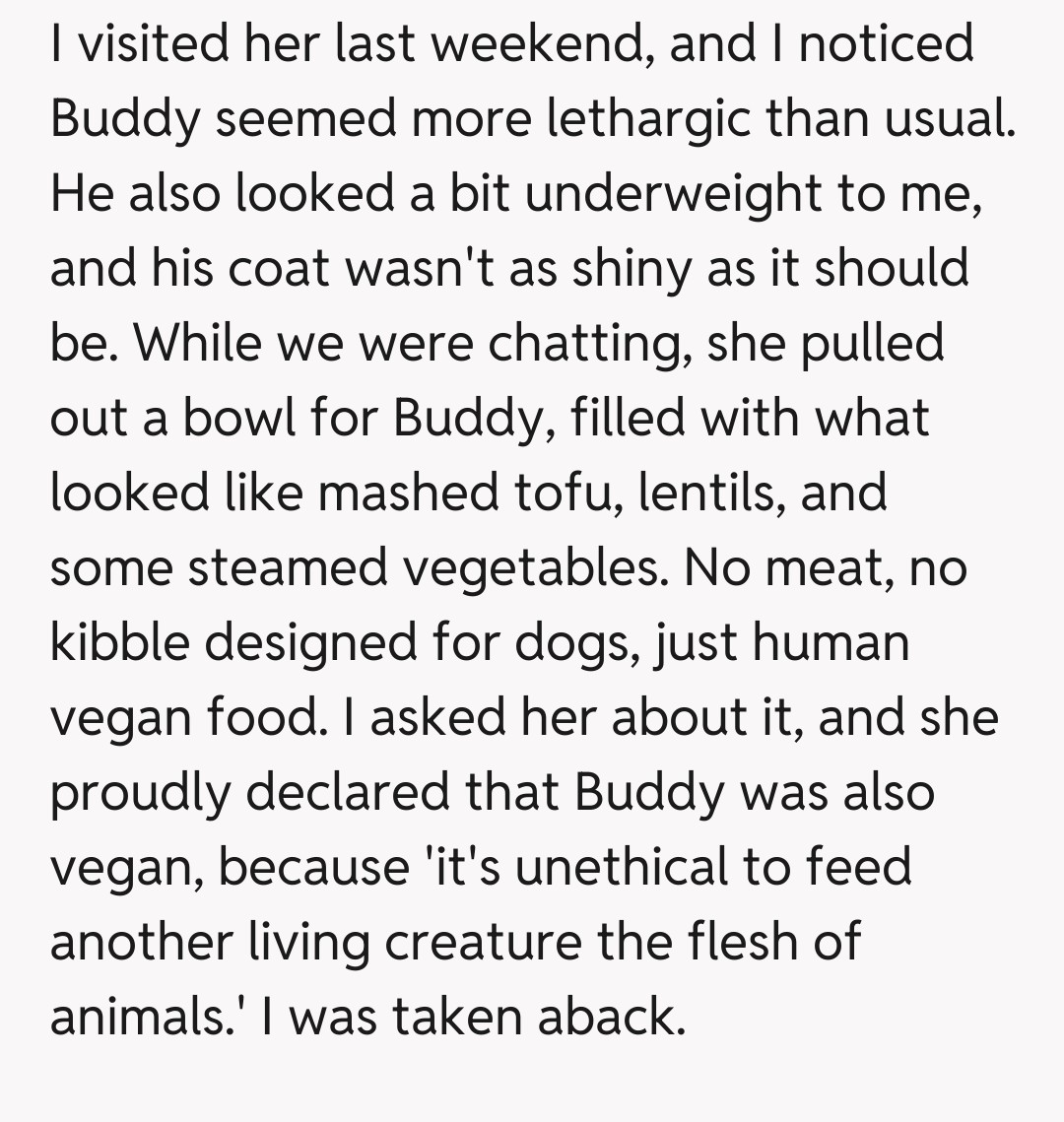Screen dimensions: 1064x1122
Task: Click the word "proudly" in the text
Action: point(137,794)
